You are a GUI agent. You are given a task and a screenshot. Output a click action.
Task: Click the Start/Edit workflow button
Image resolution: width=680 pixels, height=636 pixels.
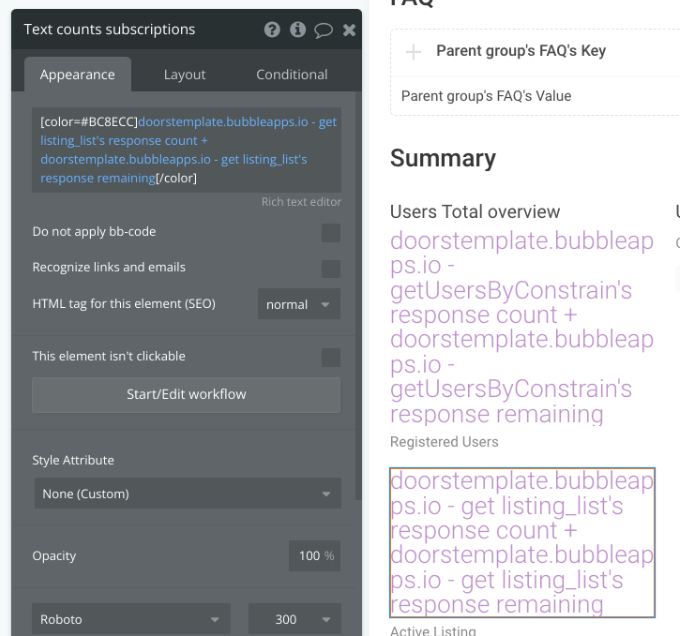pos(186,395)
